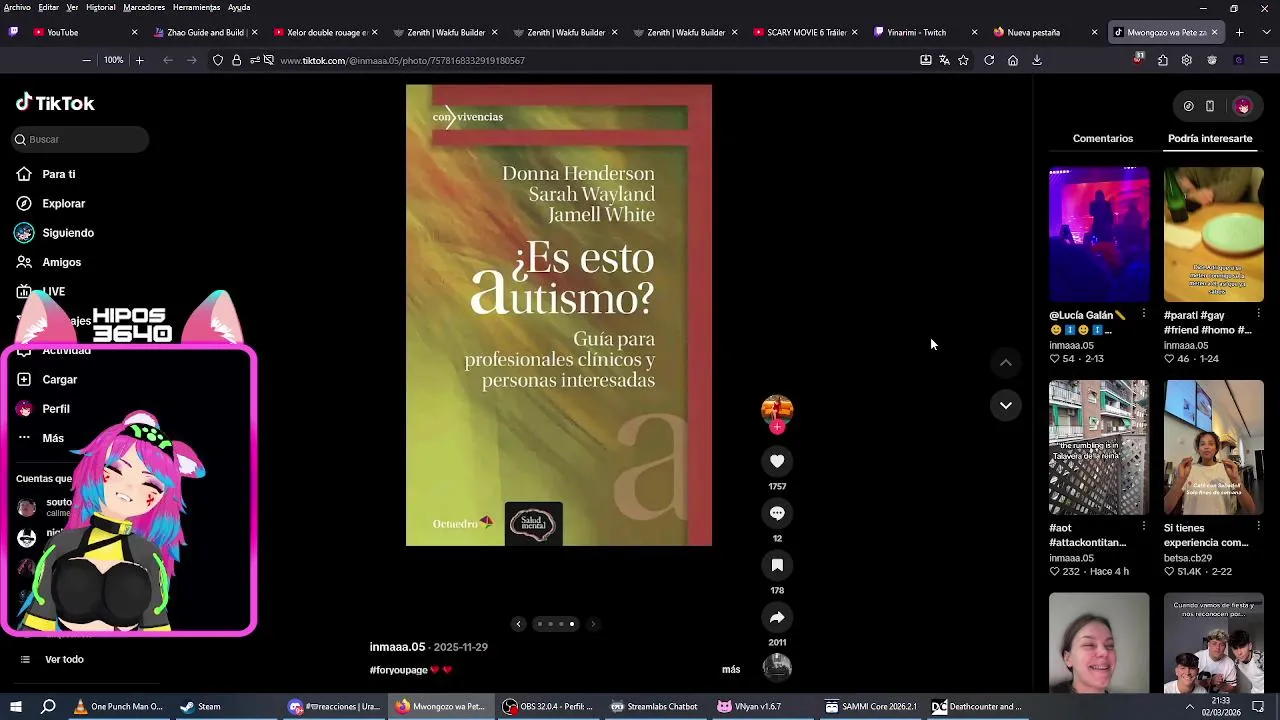This screenshot has height=720, width=1280.
Task: Open the Para ti home feed
Action: 46,174
